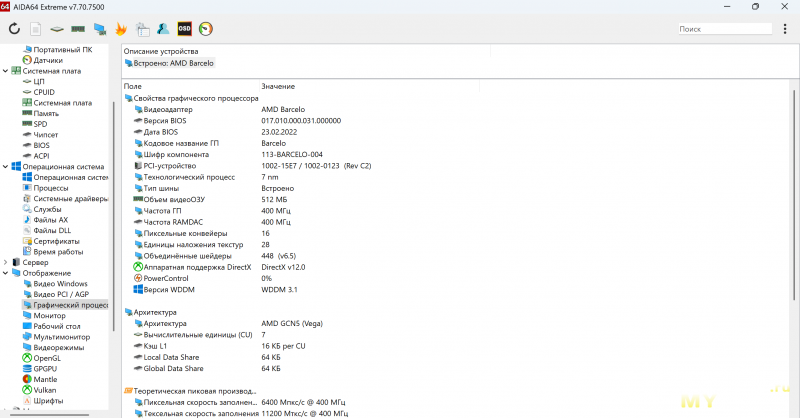Click the flame System Stability Test icon
Screen dimensions: 800x418
click(x=120, y=29)
